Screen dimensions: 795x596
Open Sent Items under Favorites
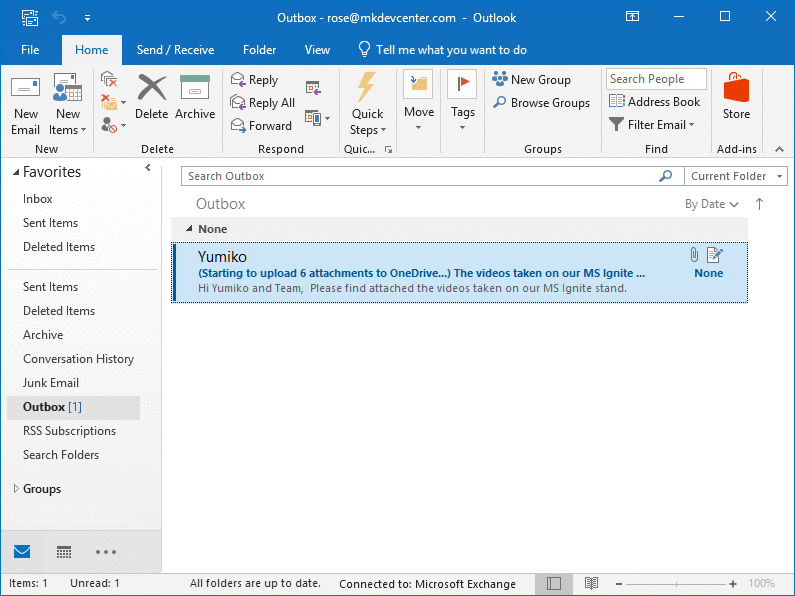pos(50,222)
